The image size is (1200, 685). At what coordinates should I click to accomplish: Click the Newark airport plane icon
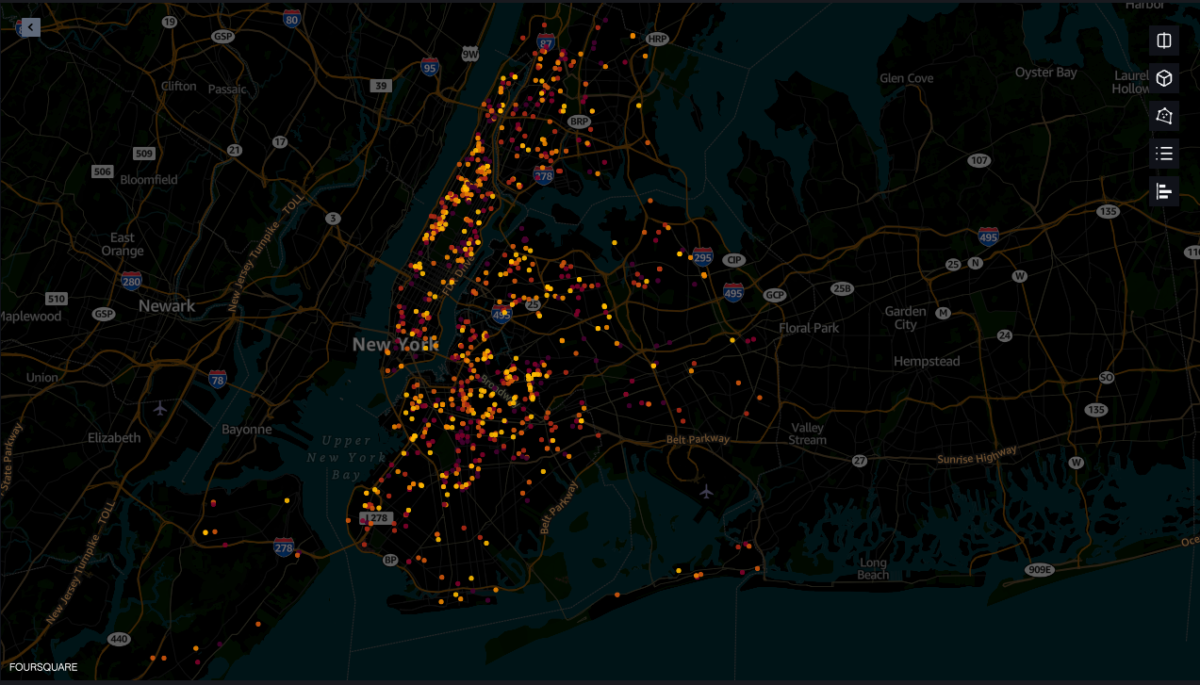(161, 408)
